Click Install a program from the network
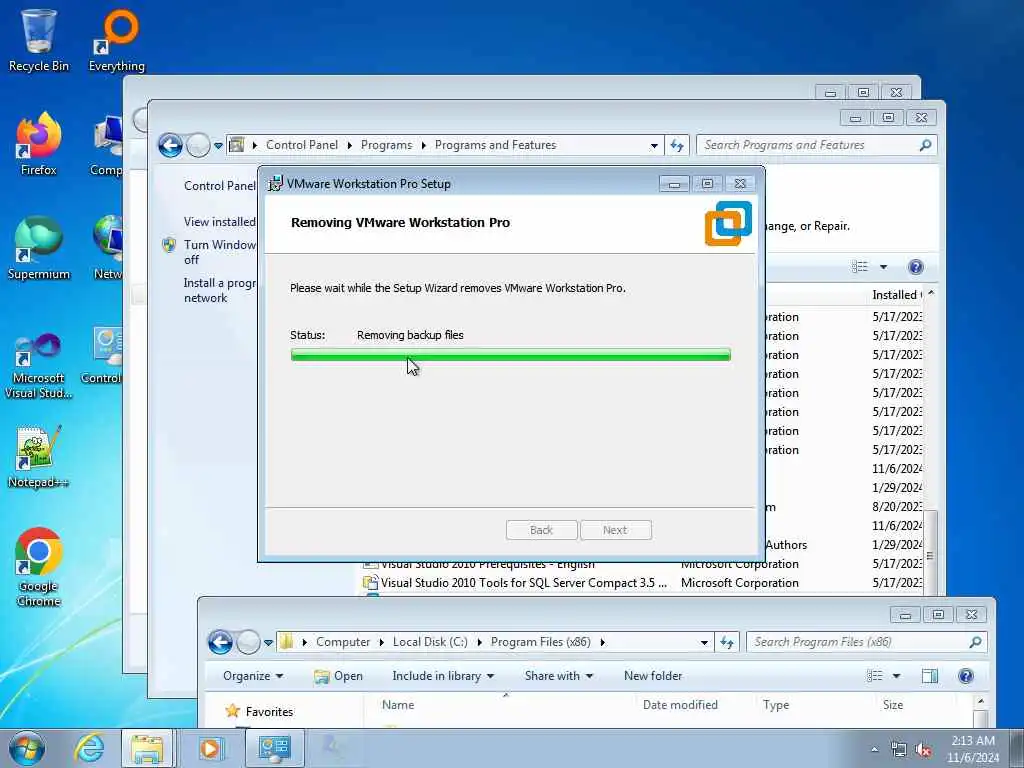Screen dimensions: 1024x768 (x=220, y=290)
